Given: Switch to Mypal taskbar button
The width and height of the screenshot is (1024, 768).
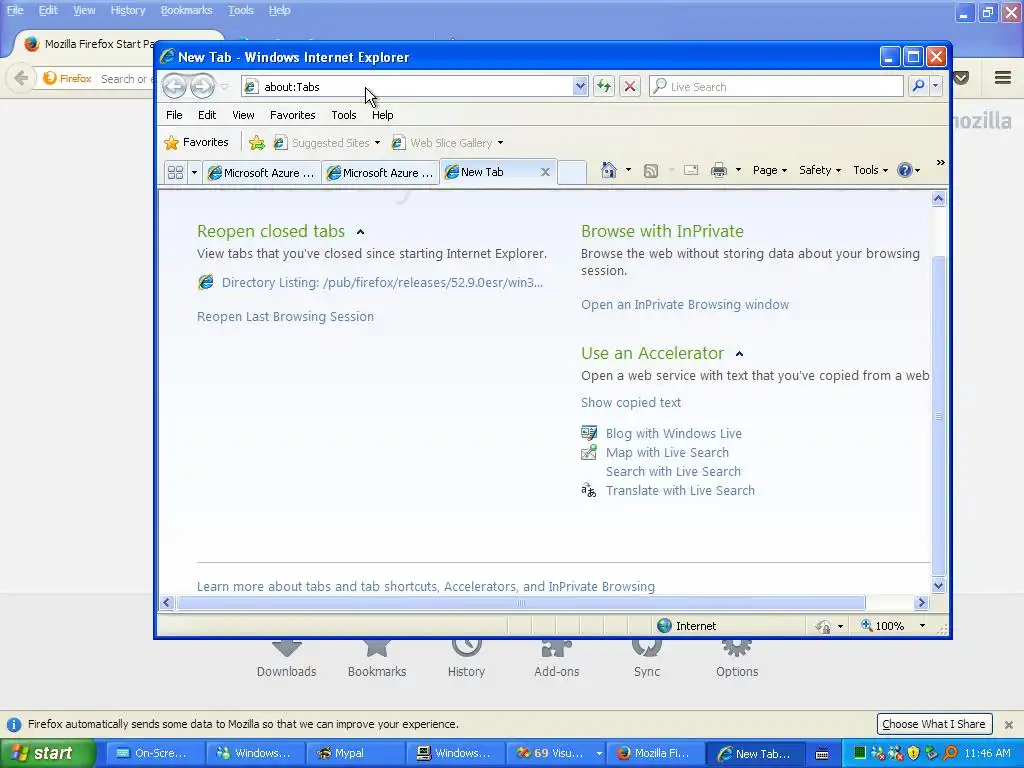Looking at the screenshot, I should tap(355, 753).
